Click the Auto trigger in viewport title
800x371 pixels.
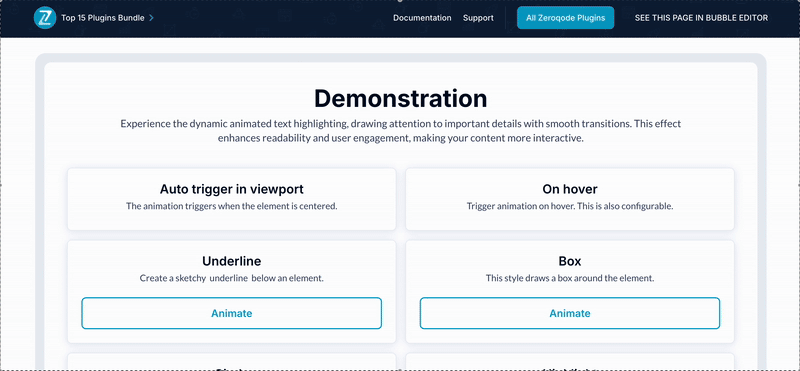[x=232, y=189]
